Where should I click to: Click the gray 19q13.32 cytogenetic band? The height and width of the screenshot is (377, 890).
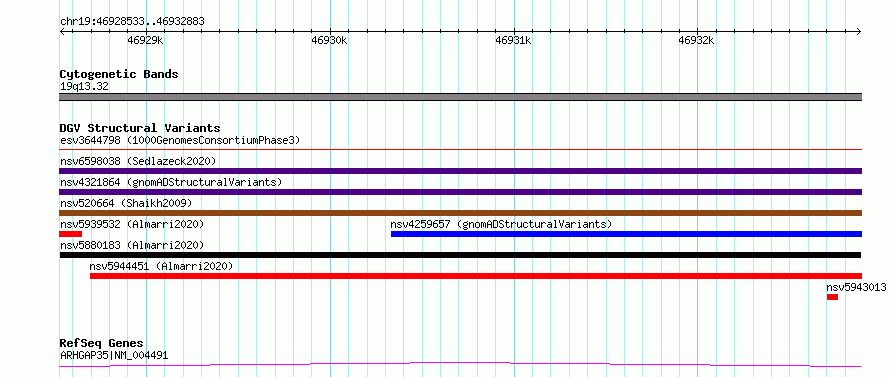(460, 97)
